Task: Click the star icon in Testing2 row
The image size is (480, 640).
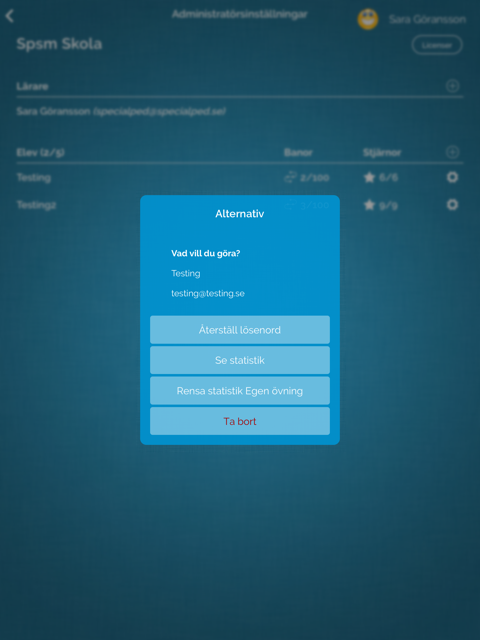Action: click(x=369, y=205)
